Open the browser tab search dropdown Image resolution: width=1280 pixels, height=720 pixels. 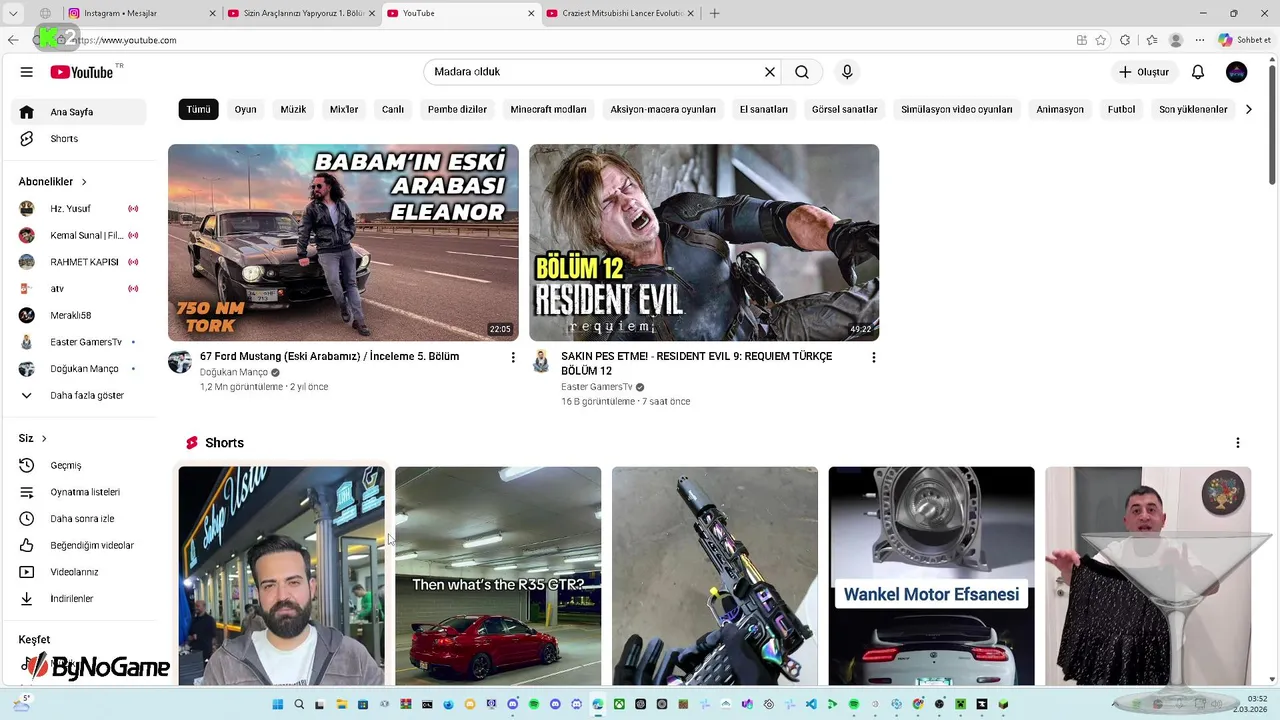click(x=13, y=13)
